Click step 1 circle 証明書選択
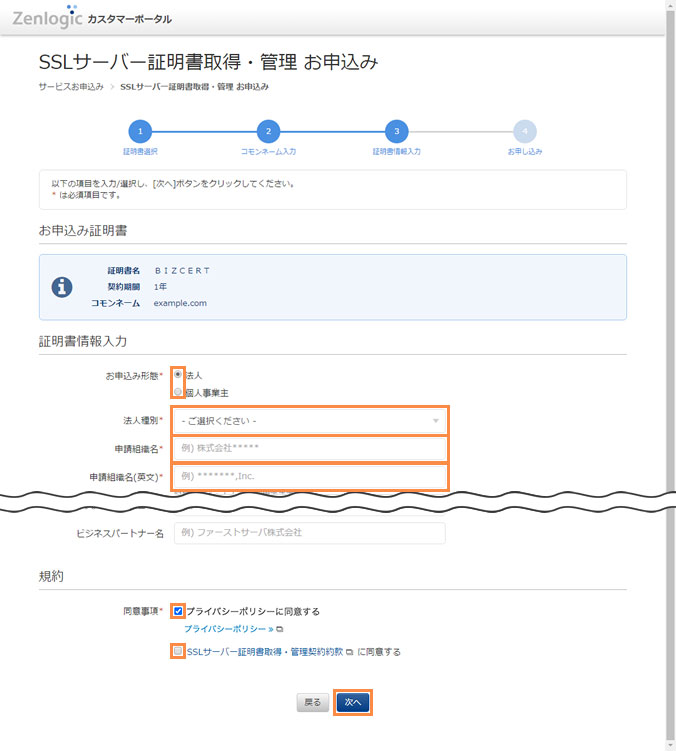676x751 pixels. (140, 131)
